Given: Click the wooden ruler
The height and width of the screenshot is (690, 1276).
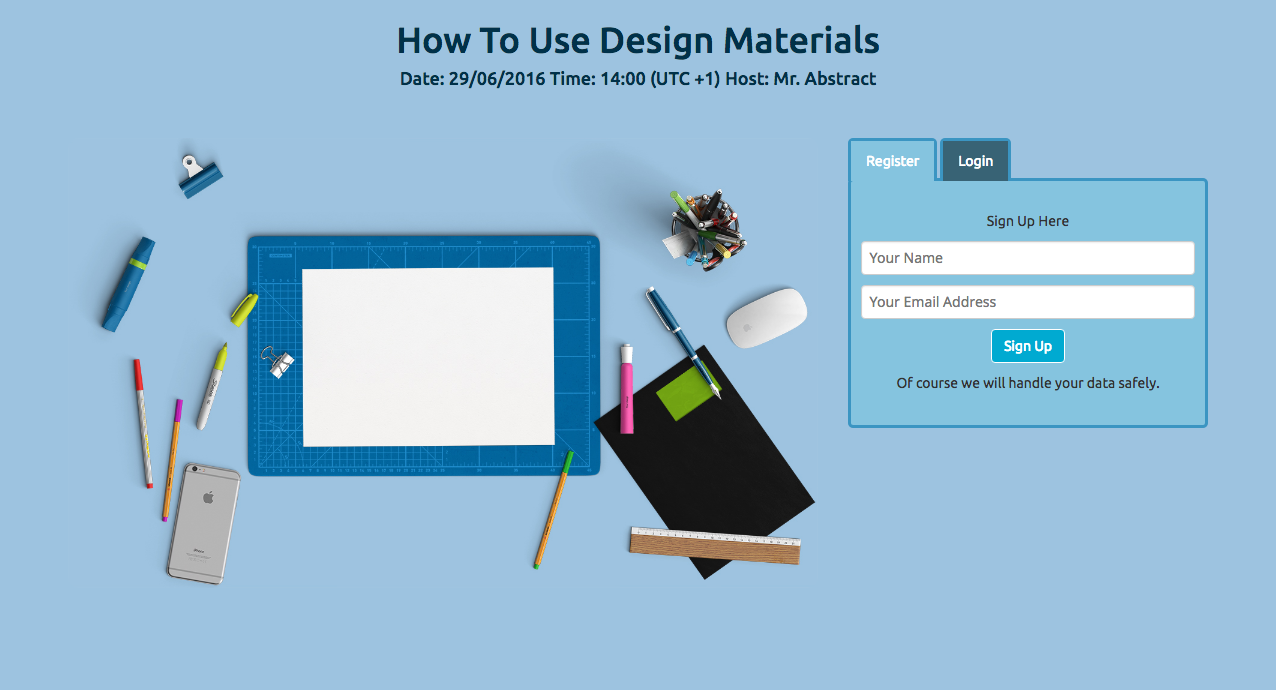Looking at the screenshot, I should click(x=715, y=544).
